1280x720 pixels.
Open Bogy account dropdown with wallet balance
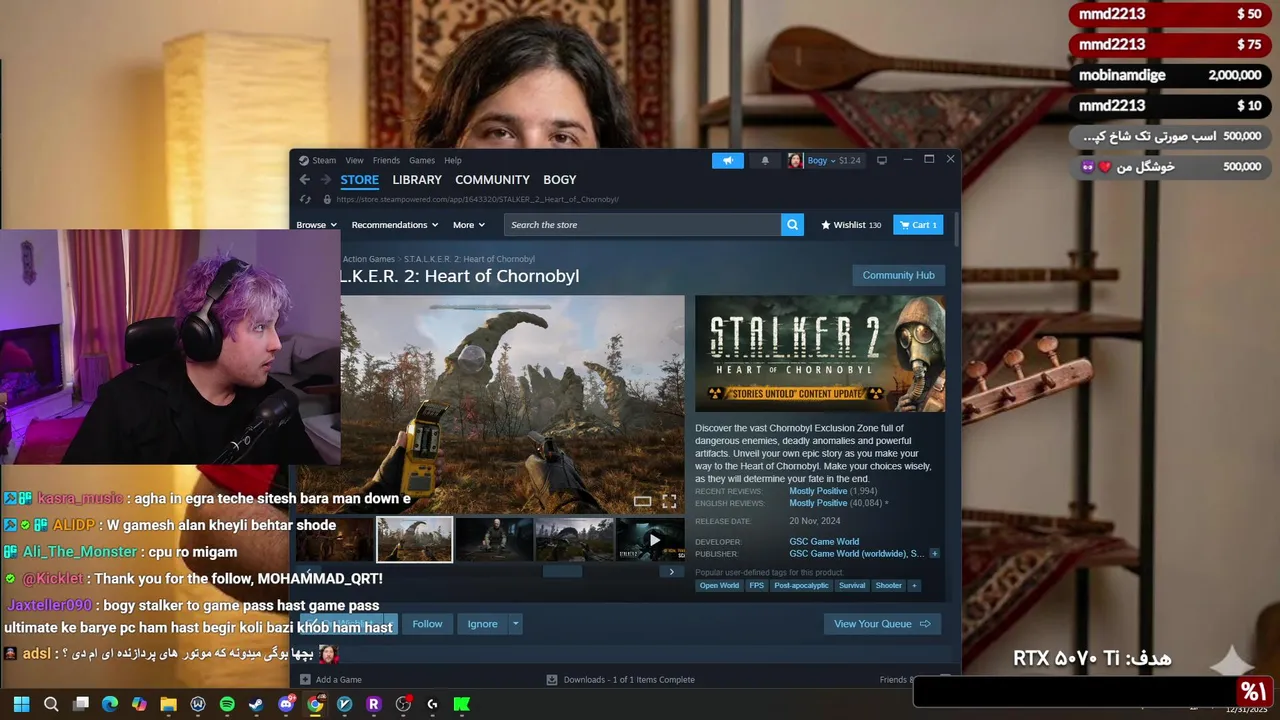(834, 160)
